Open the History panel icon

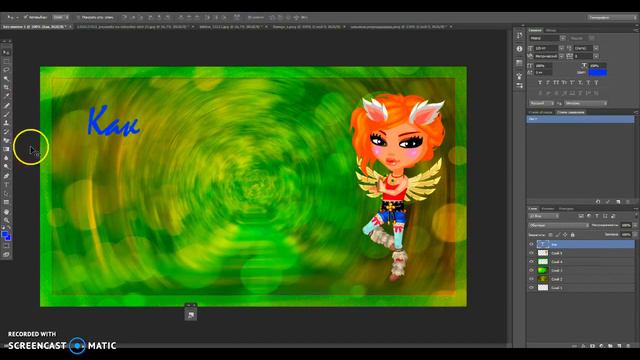[x=519, y=36]
